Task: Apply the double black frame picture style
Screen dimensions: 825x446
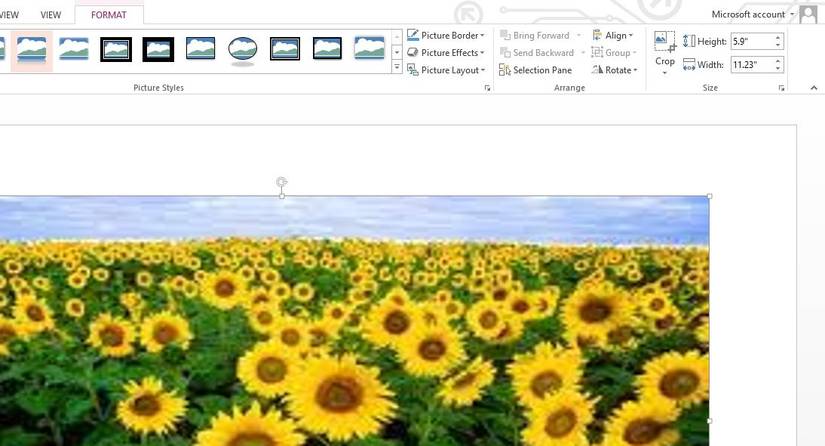Action: point(116,49)
